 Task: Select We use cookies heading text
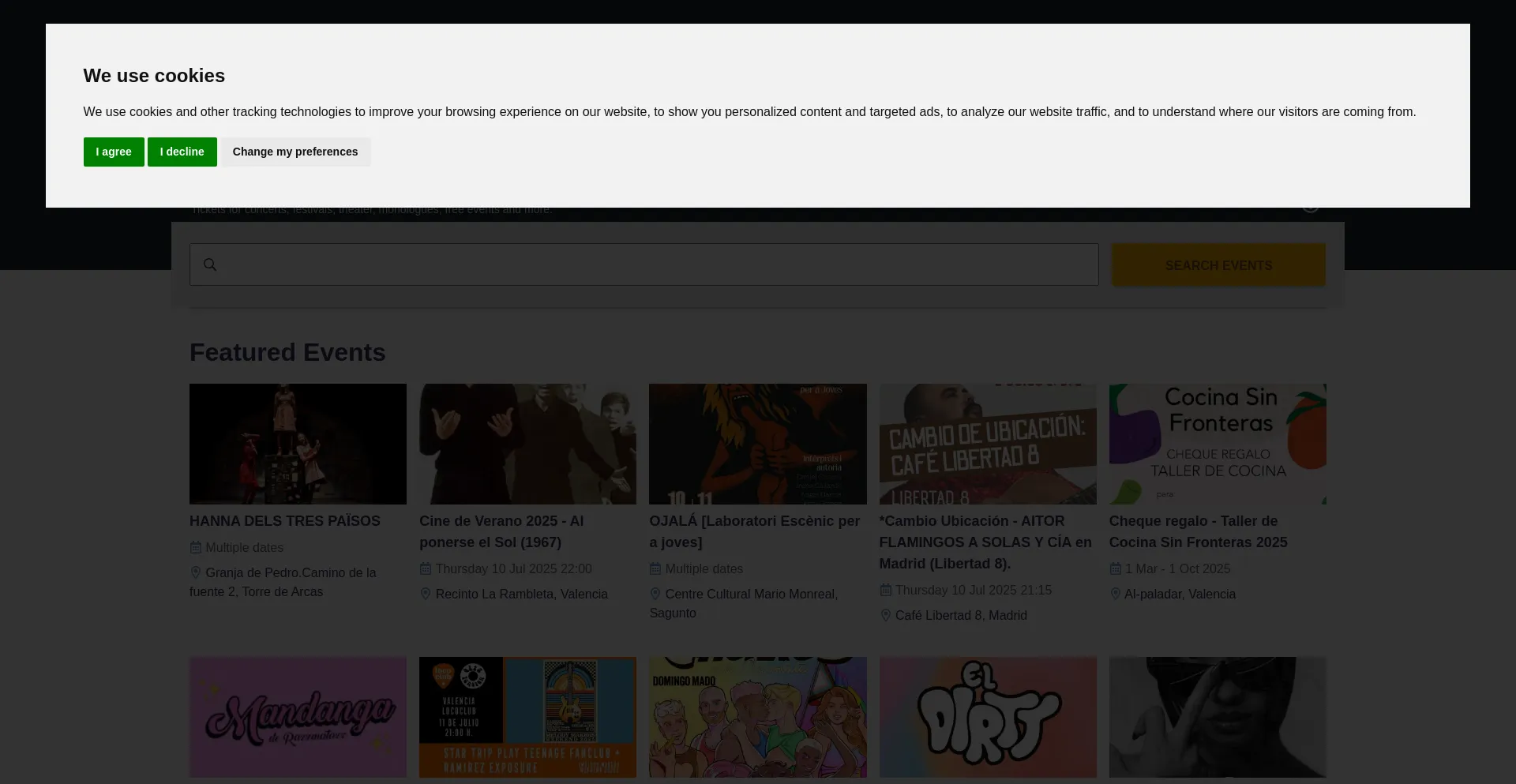click(154, 76)
